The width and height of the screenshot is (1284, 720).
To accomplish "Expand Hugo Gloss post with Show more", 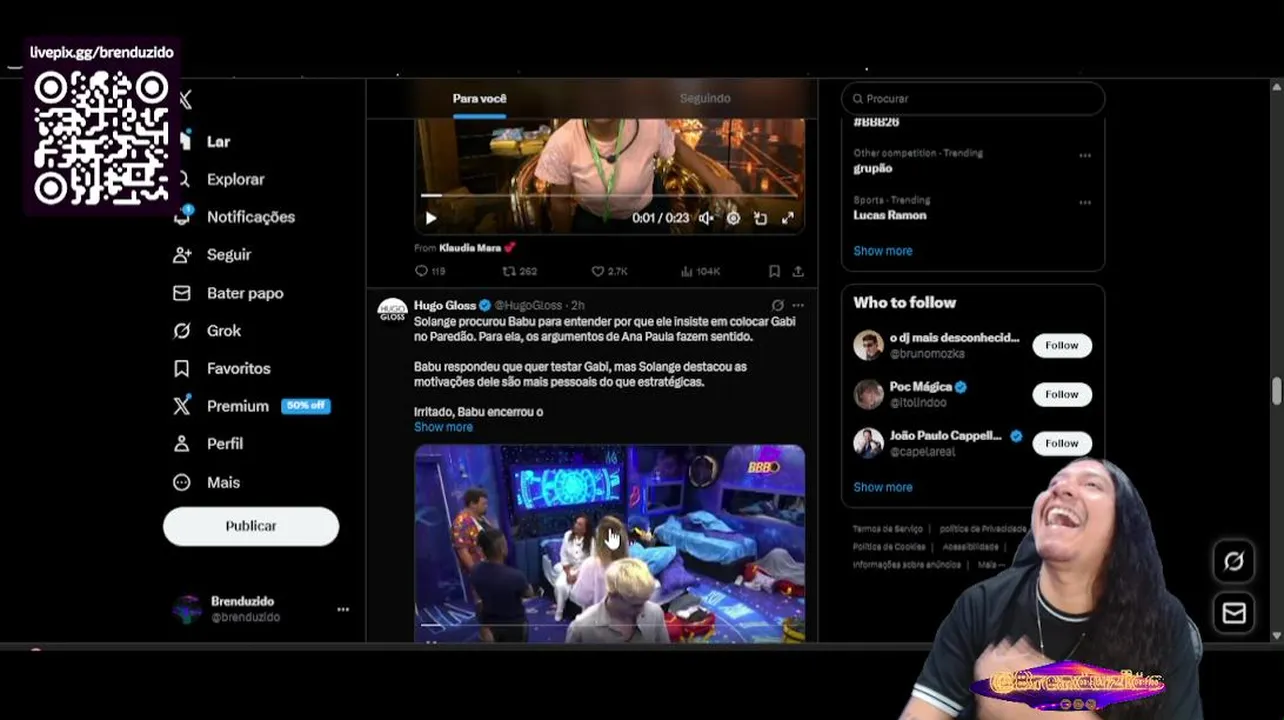I will pos(443,427).
